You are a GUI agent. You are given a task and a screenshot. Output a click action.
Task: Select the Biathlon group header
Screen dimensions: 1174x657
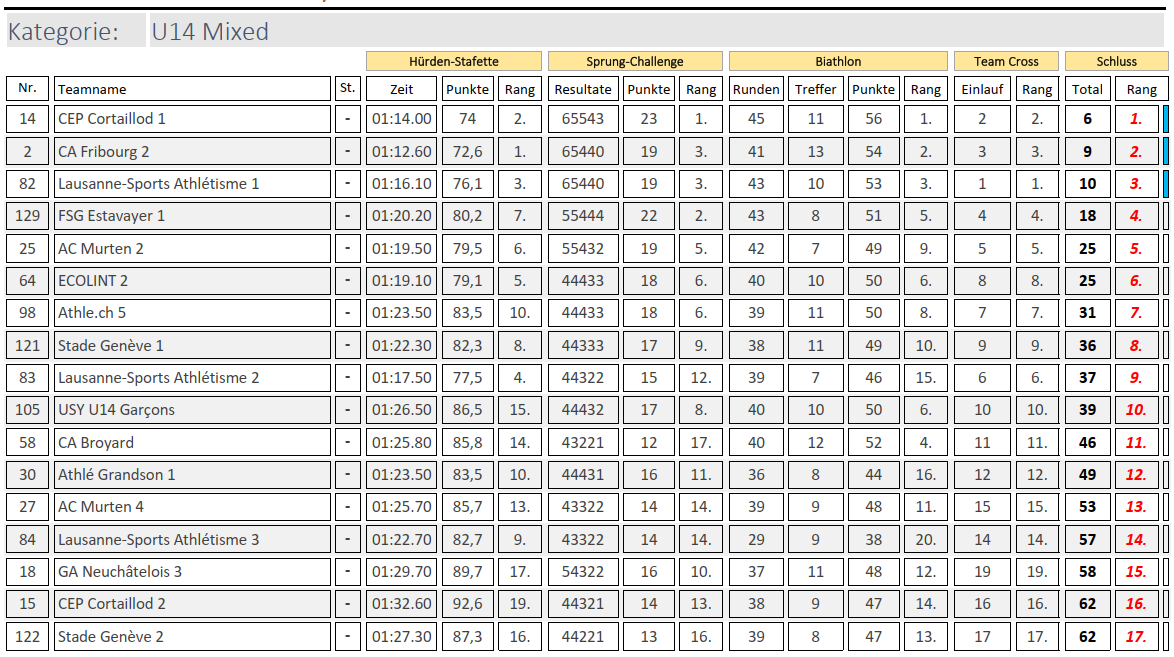pyautogui.click(x=837, y=61)
